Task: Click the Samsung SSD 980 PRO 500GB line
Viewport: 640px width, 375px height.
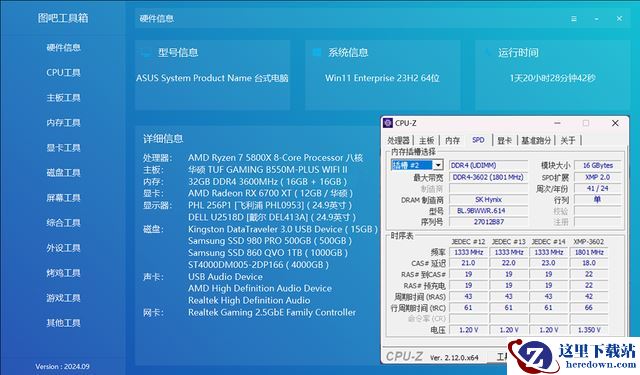Action: point(270,241)
